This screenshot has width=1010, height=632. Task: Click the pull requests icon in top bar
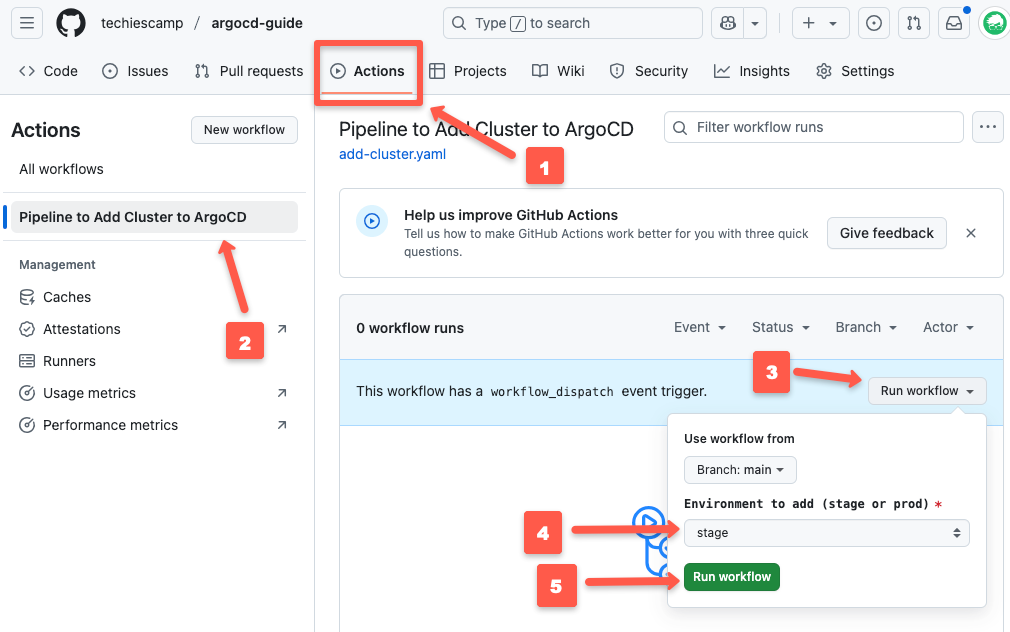pyautogui.click(x=913, y=22)
